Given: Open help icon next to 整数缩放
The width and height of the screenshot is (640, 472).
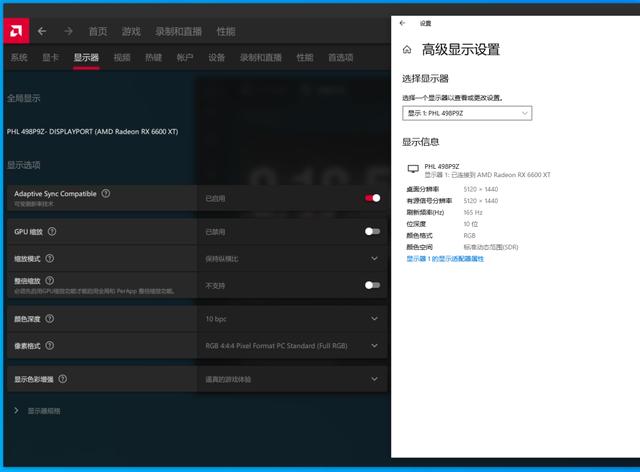Looking at the screenshot, I should [50, 281].
